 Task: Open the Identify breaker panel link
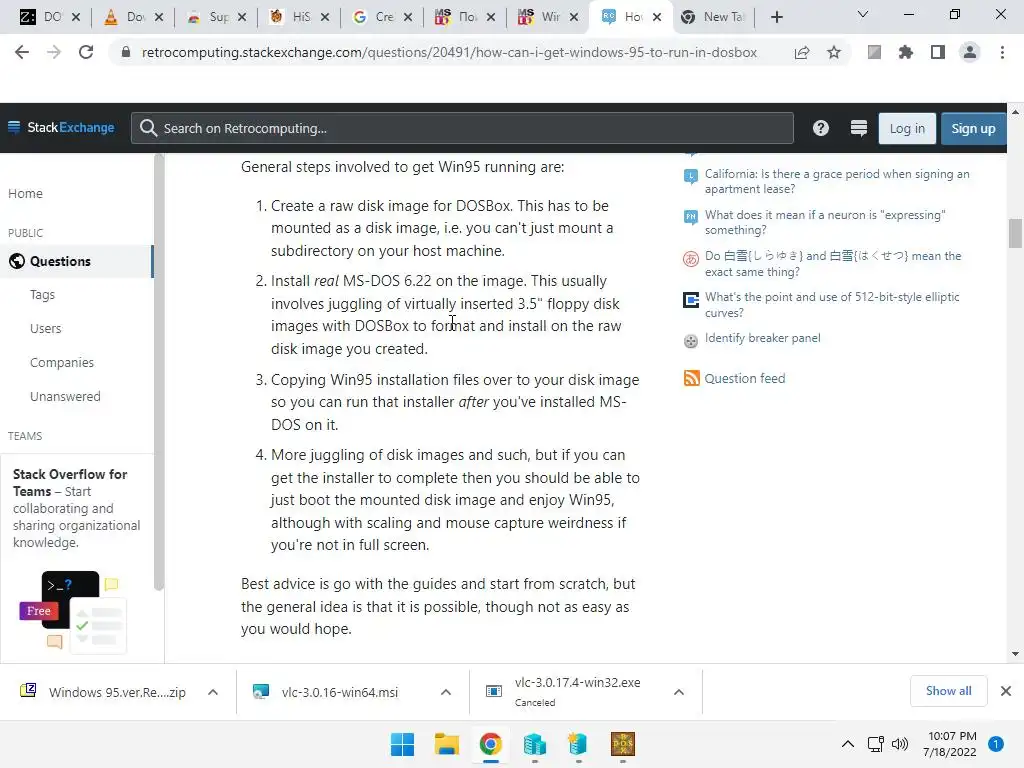coord(762,338)
